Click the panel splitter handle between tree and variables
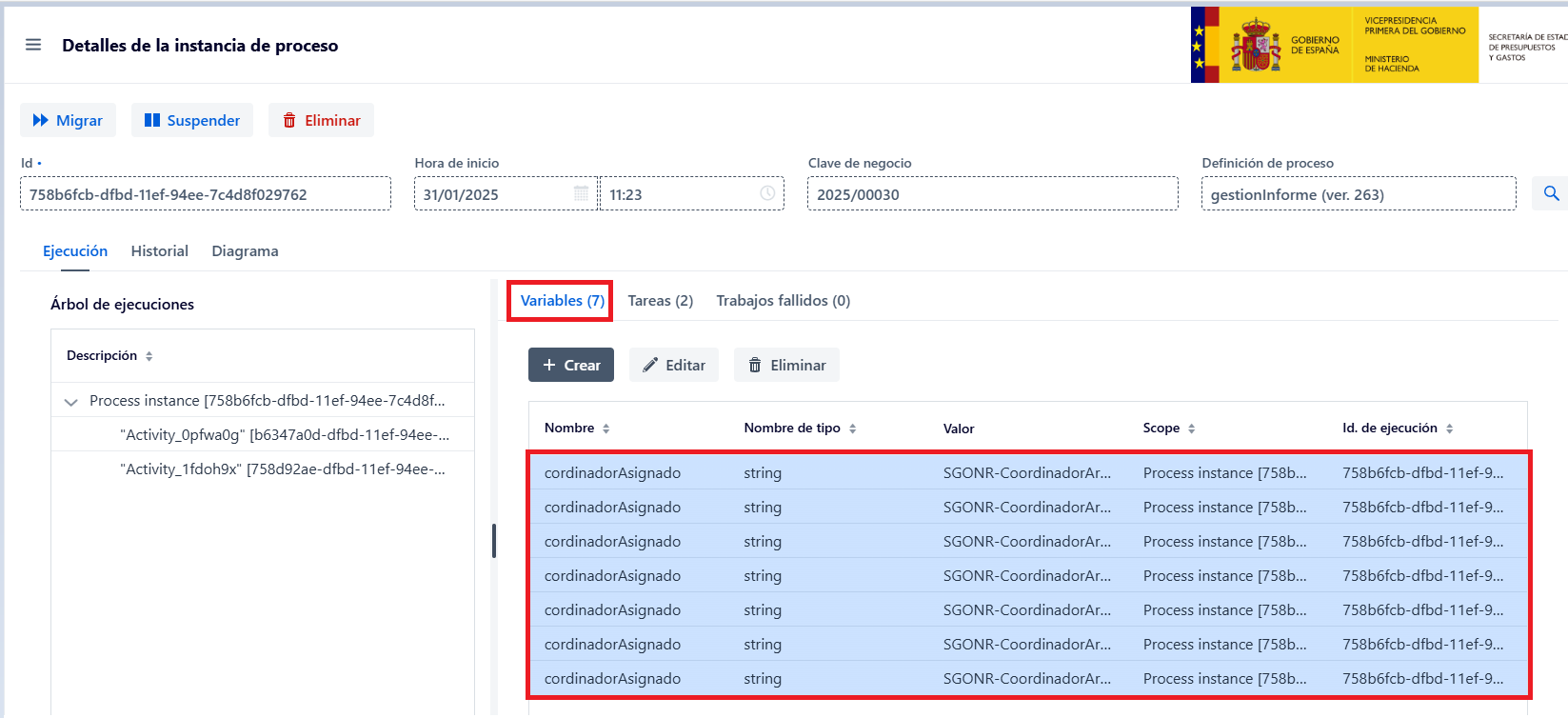The image size is (1568, 718). [x=494, y=540]
